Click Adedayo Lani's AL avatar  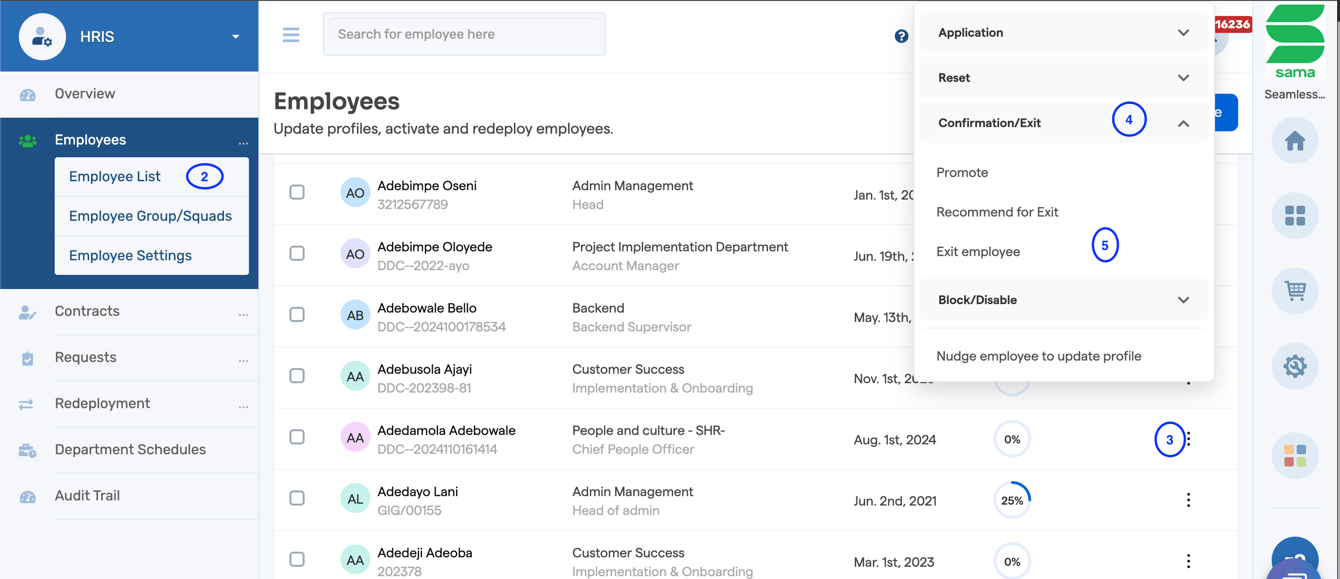coord(355,498)
